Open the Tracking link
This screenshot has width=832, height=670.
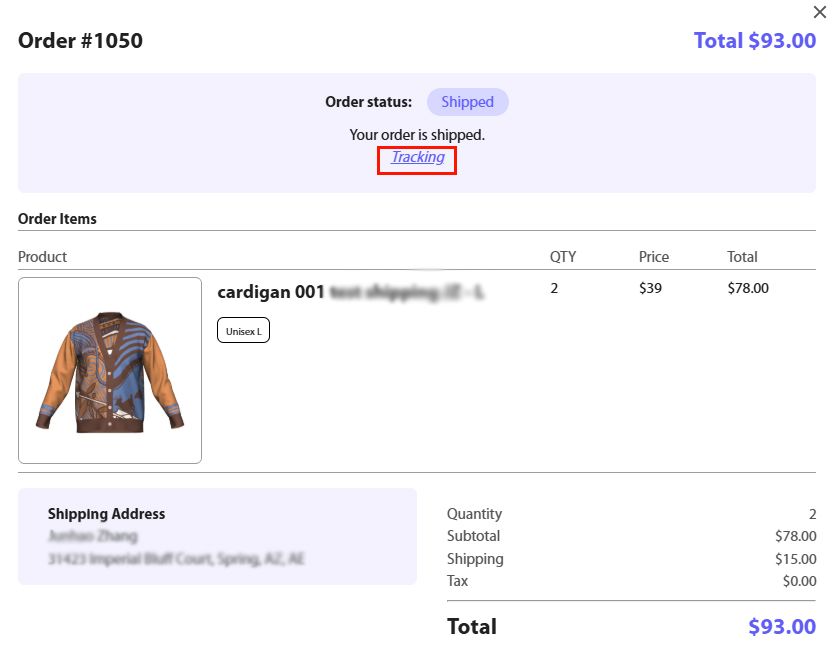click(x=418, y=158)
